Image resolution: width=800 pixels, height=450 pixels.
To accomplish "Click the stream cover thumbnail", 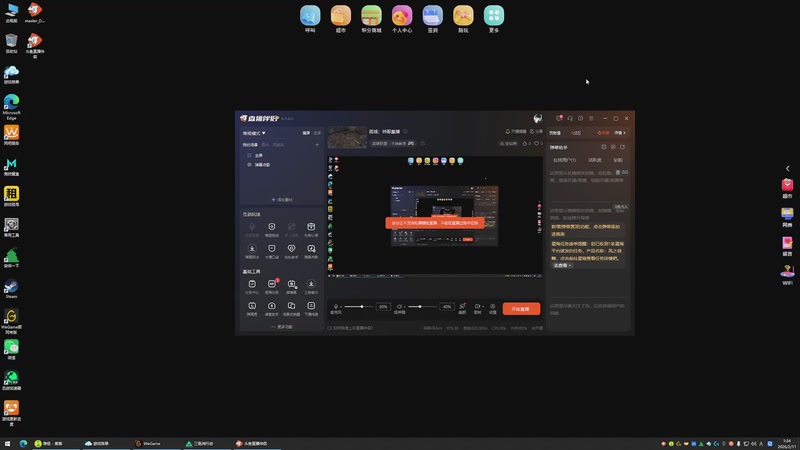I will (x=347, y=137).
